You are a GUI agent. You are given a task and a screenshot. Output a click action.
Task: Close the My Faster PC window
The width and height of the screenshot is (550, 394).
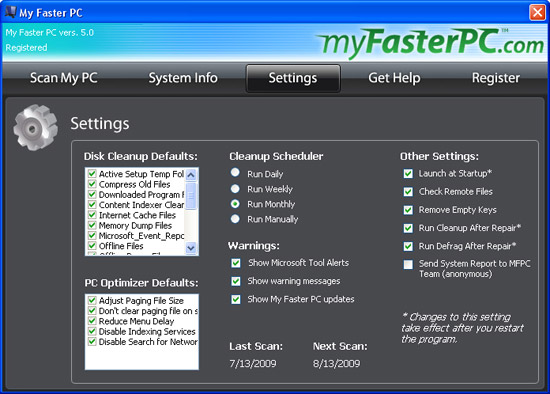(537, 13)
